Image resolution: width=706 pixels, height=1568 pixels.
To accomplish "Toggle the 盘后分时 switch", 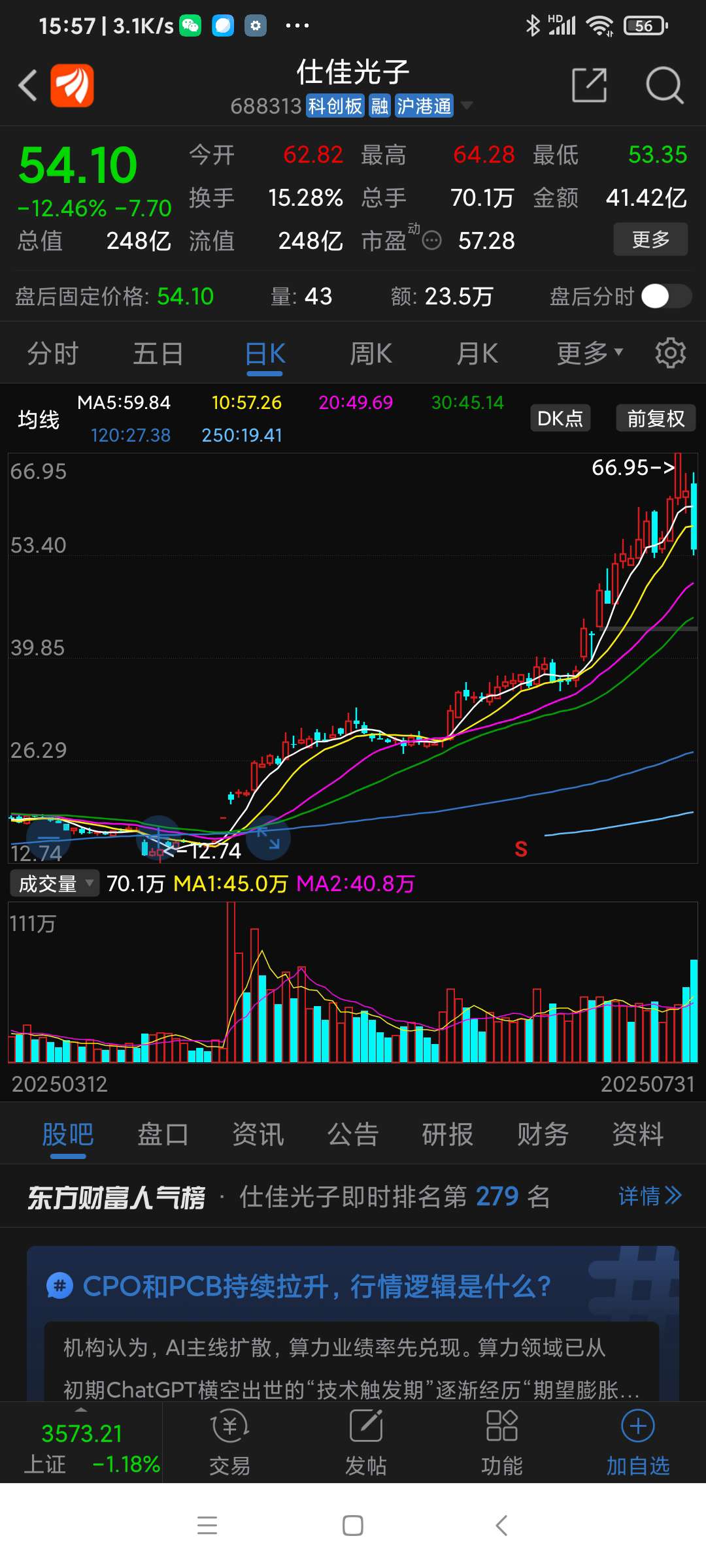I will coord(666,296).
